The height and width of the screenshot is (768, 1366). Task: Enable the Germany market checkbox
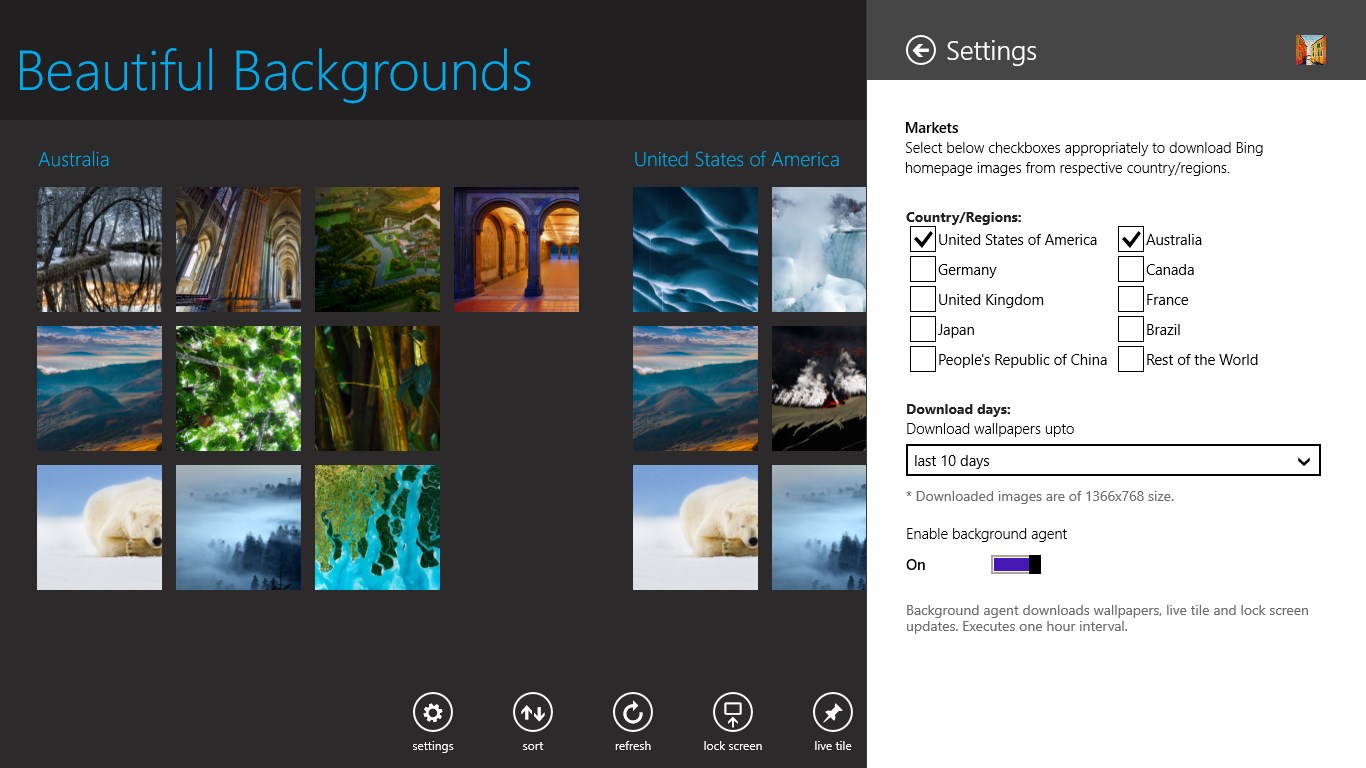(922, 269)
